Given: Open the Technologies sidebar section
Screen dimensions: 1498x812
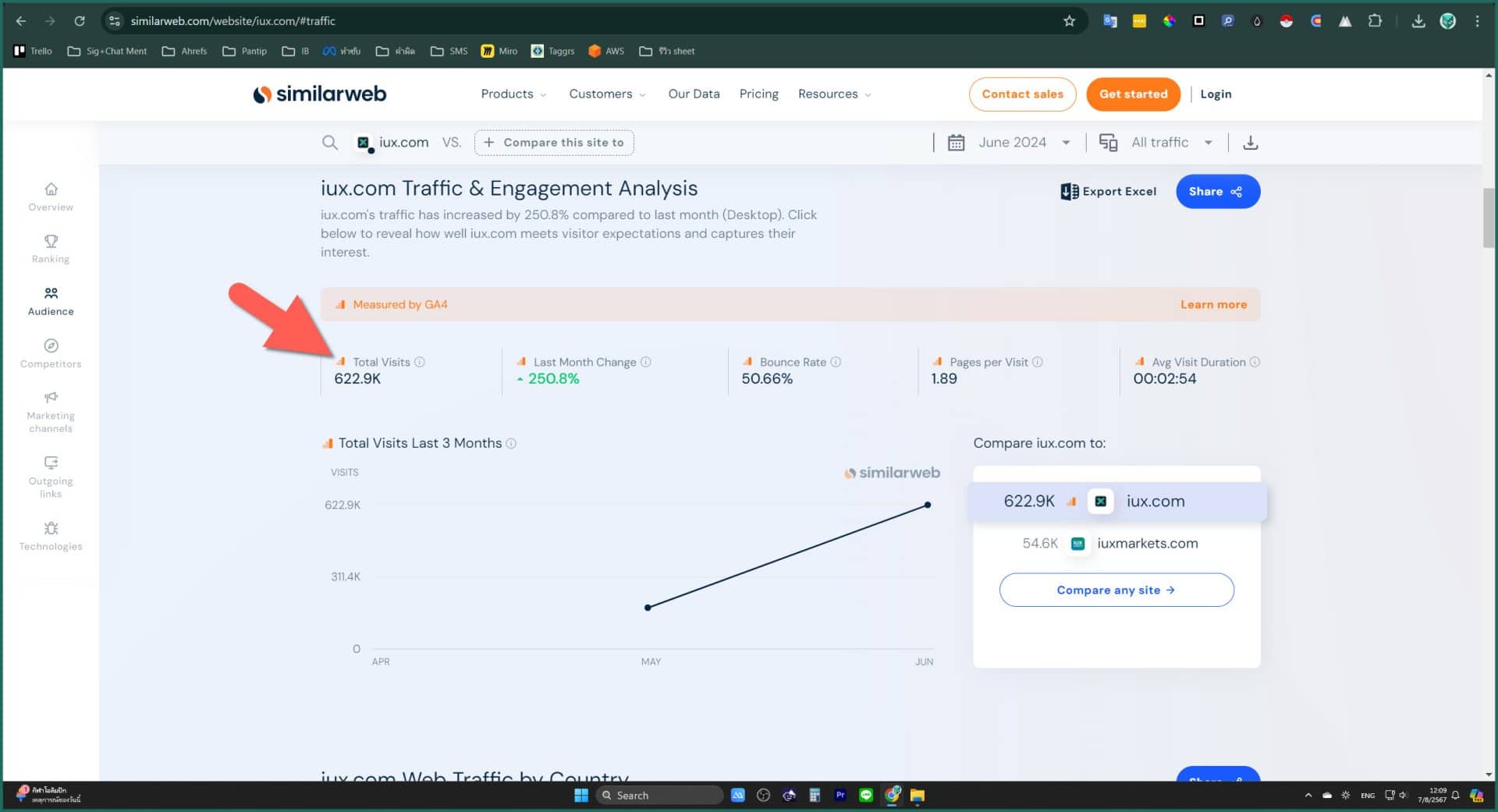Looking at the screenshot, I should tap(51, 536).
